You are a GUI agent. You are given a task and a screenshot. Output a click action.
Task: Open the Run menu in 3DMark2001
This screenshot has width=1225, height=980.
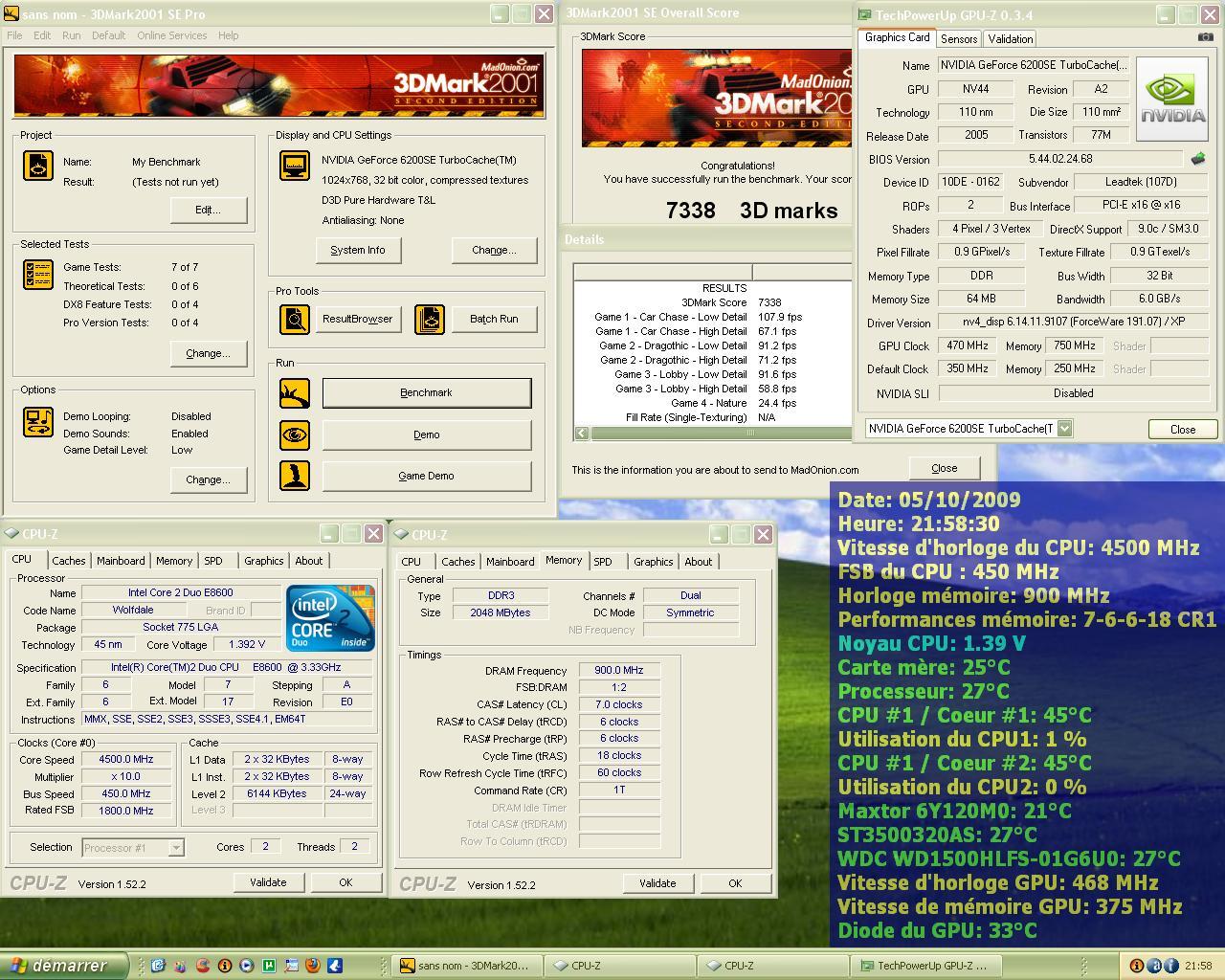[72, 35]
